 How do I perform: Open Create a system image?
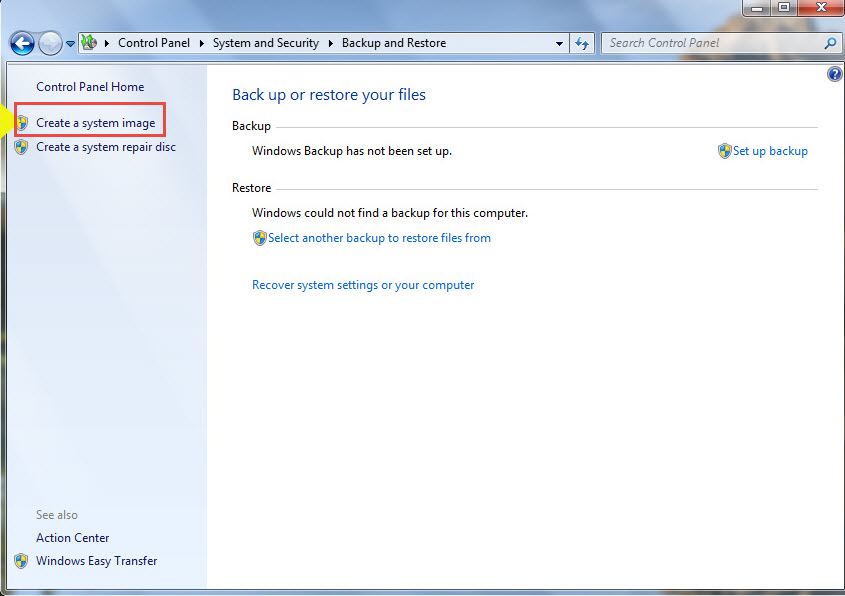tap(95, 123)
